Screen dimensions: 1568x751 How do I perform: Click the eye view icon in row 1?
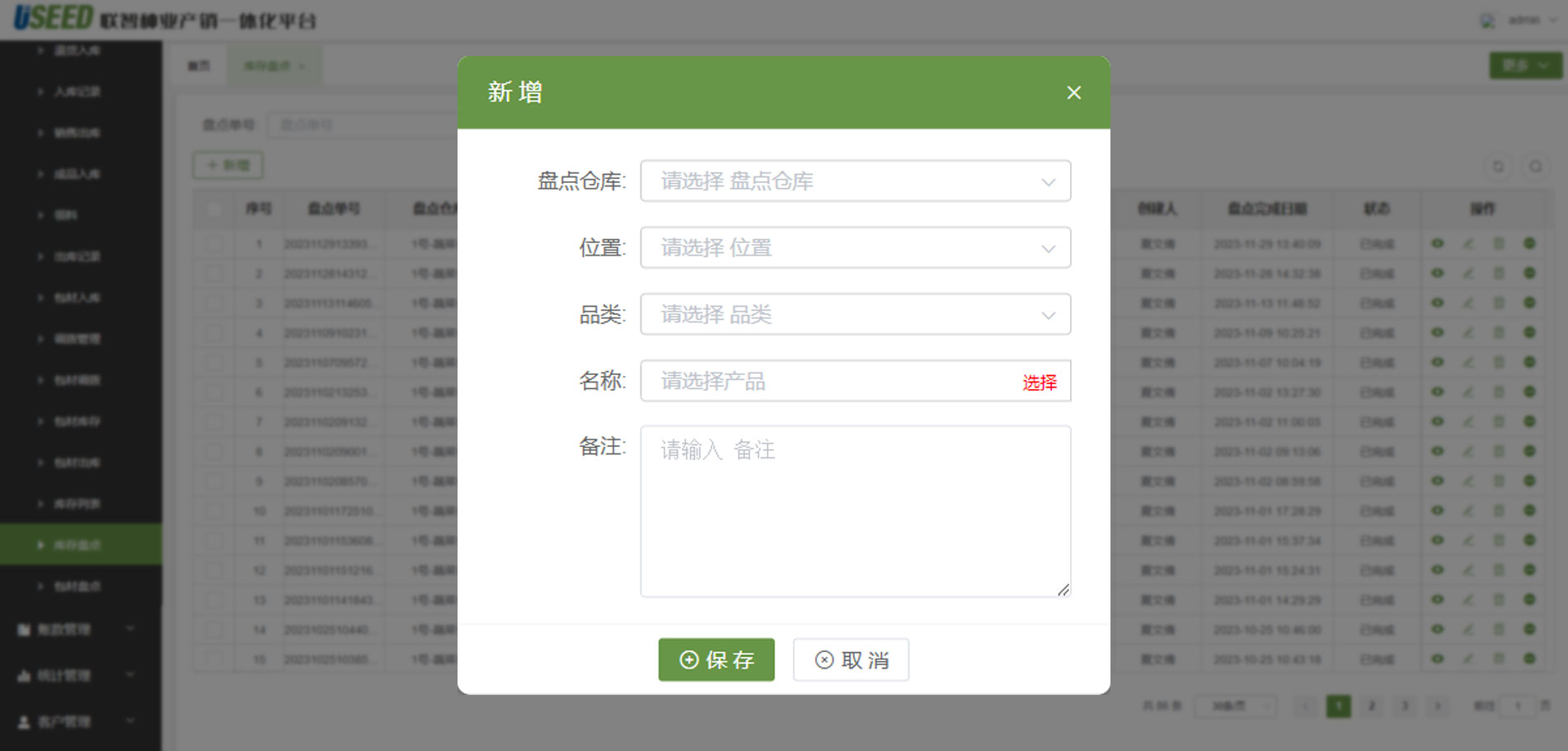pos(1438,244)
